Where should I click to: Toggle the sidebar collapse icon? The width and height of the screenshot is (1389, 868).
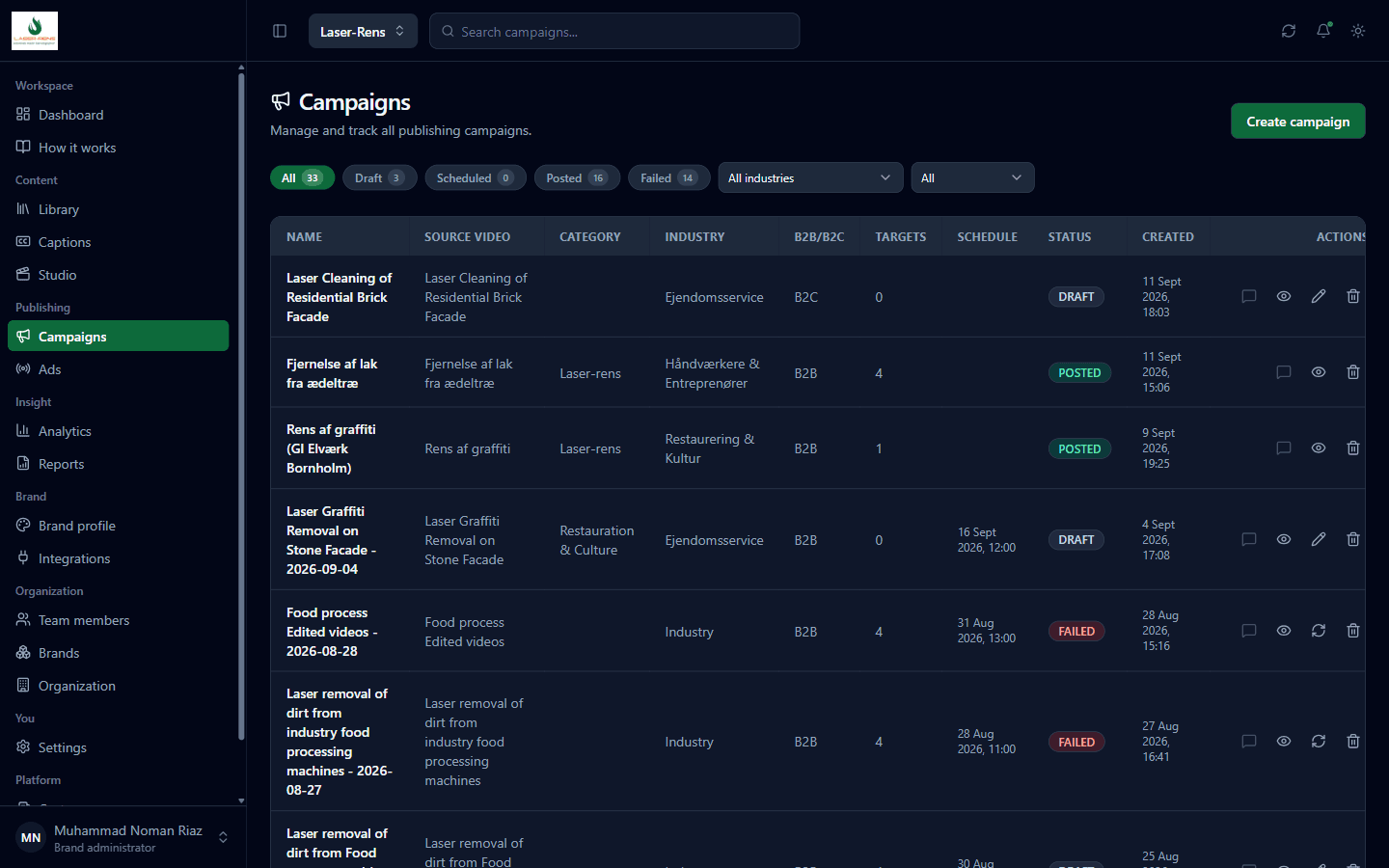[x=280, y=31]
